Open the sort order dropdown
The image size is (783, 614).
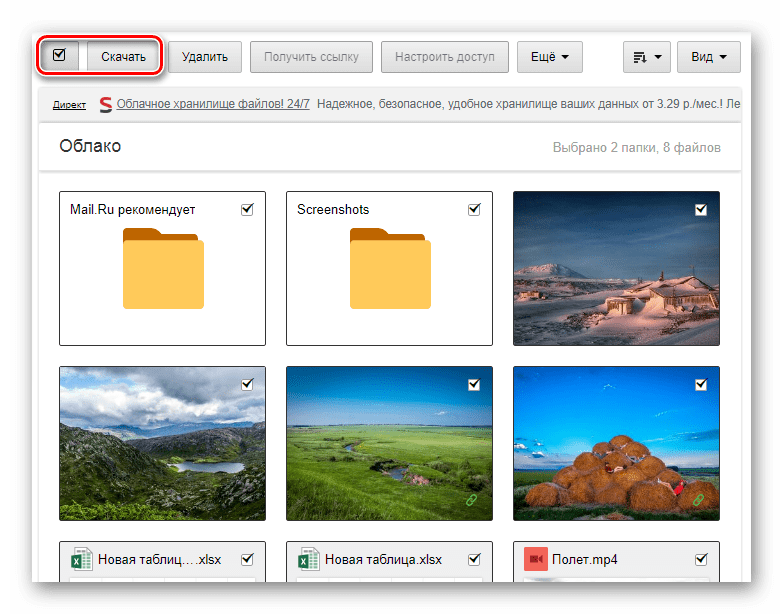point(647,57)
